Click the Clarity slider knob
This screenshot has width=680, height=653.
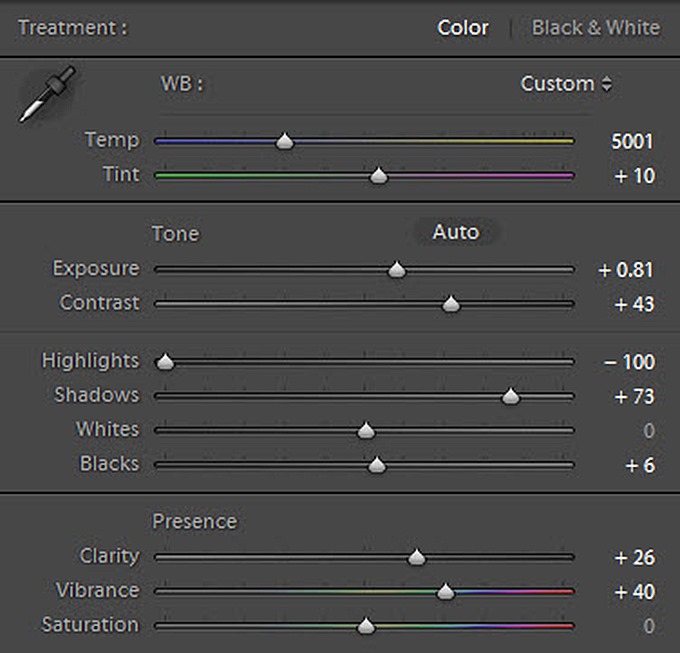click(417, 558)
